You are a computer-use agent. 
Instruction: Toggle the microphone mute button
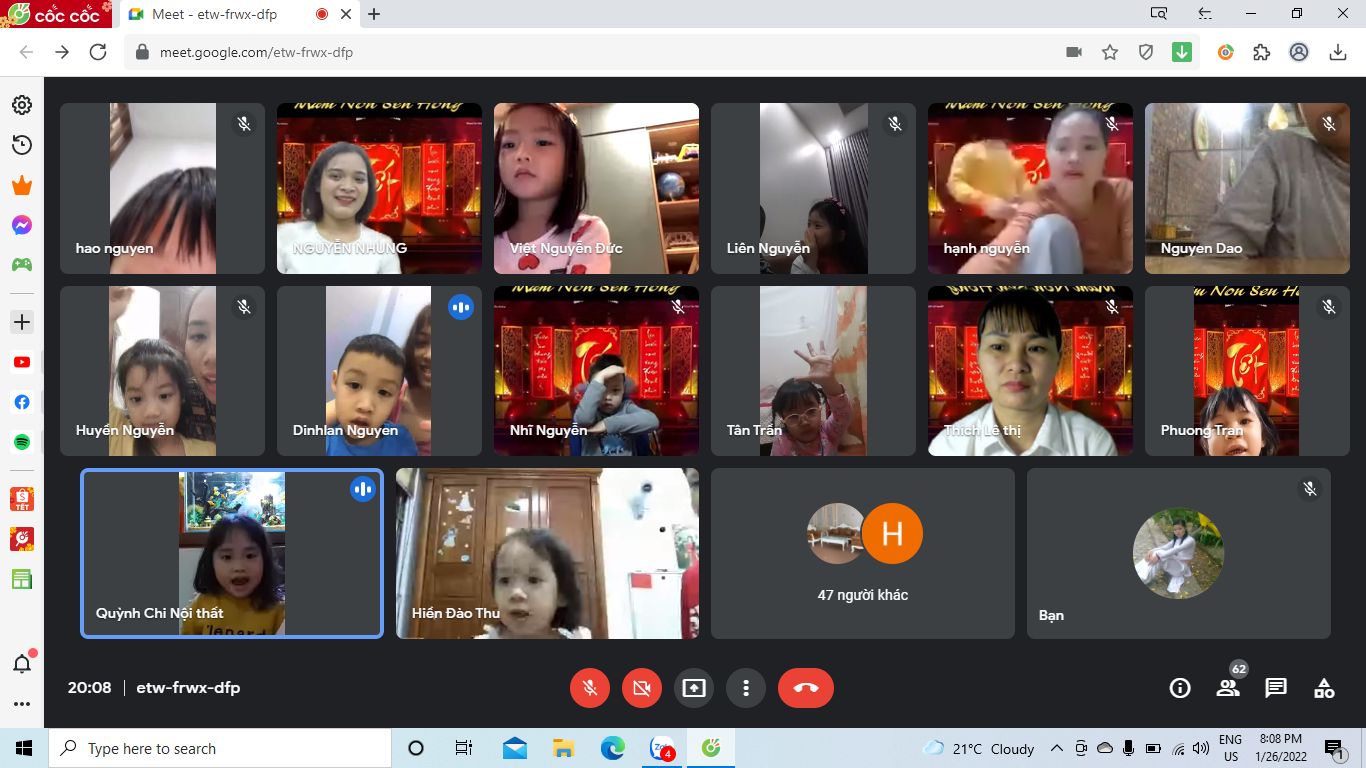point(590,688)
